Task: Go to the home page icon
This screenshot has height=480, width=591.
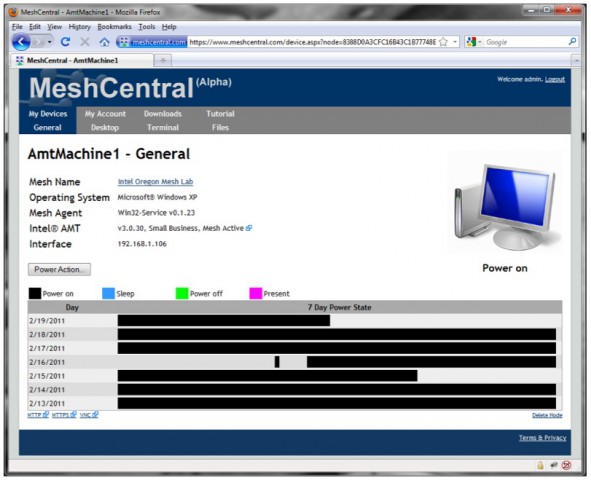Action: coord(104,42)
